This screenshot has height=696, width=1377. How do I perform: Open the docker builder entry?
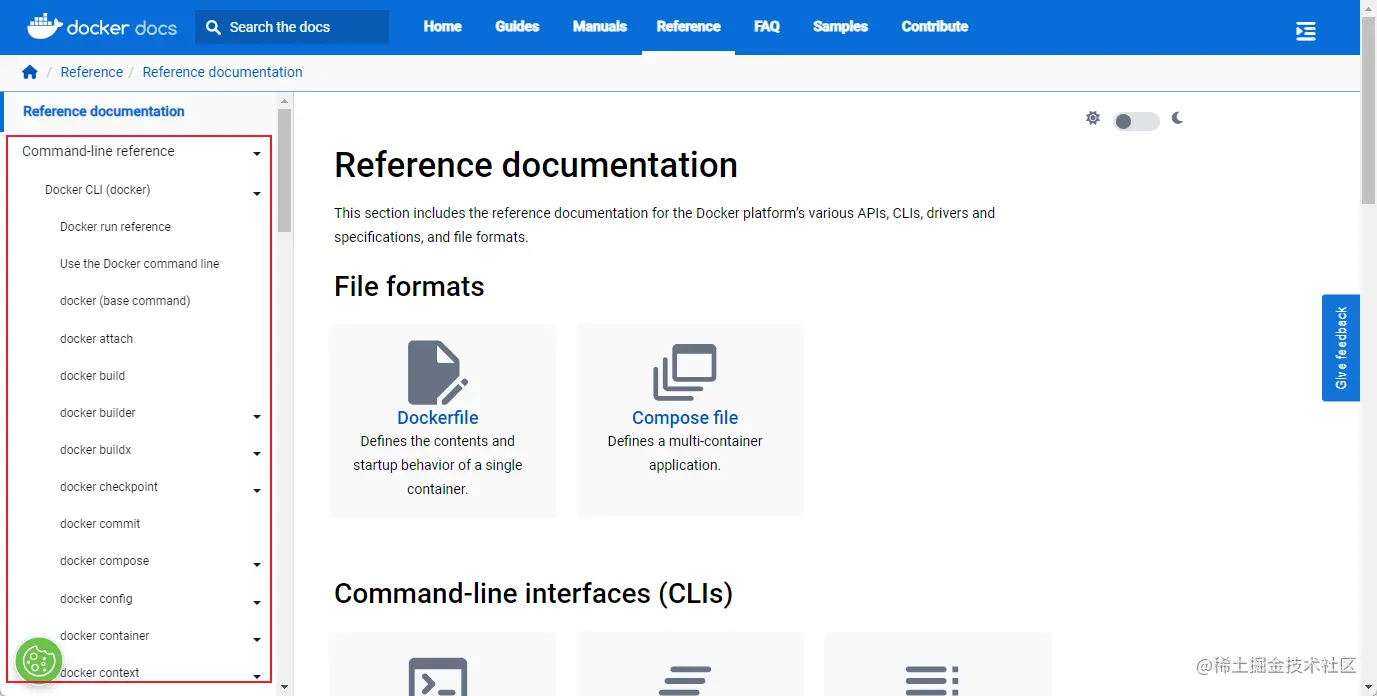pyautogui.click(x=98, y=413)
